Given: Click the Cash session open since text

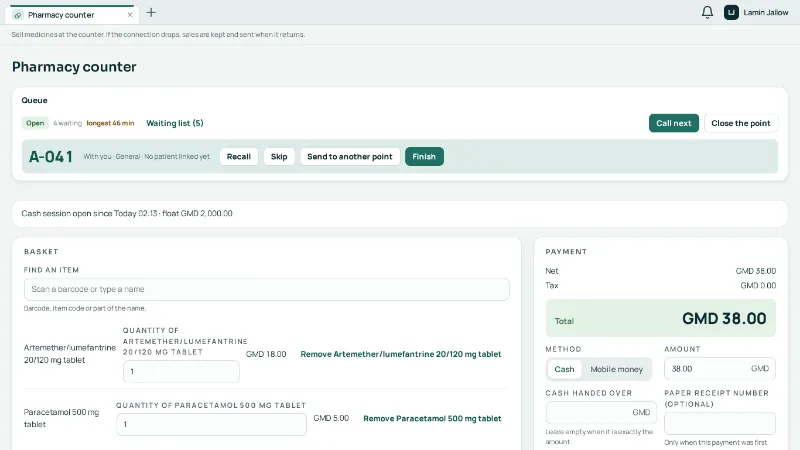Looking at the screenshot, I should click(x=127, y=213).
